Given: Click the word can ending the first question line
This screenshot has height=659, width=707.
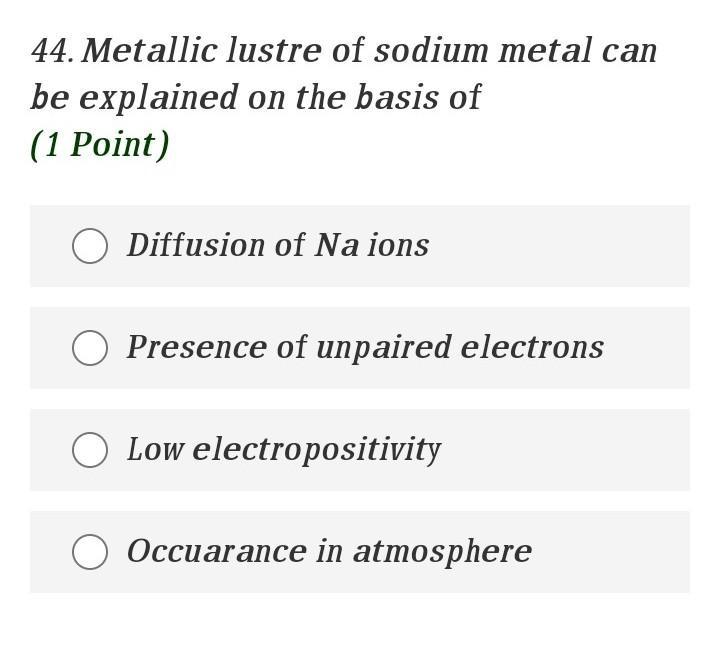Looking at the screenshot, I should (629, 51).
